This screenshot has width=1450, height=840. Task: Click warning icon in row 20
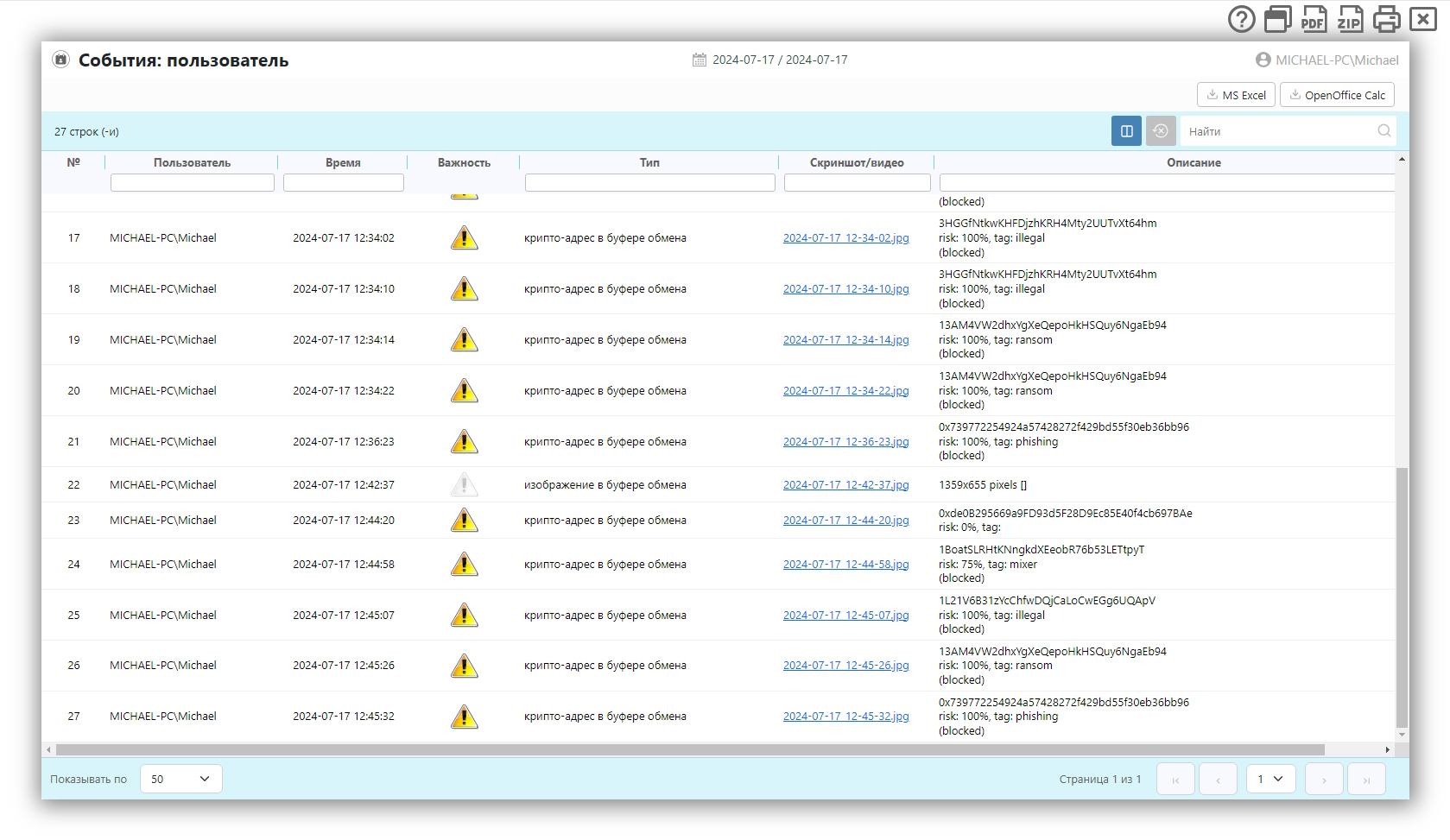pyautogui.click(x=464, y=390)
